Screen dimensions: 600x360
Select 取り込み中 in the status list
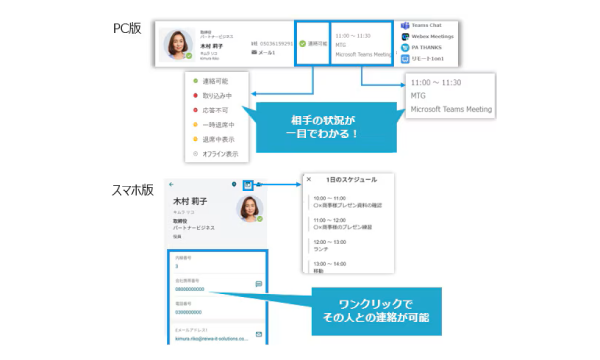(217, 96)
